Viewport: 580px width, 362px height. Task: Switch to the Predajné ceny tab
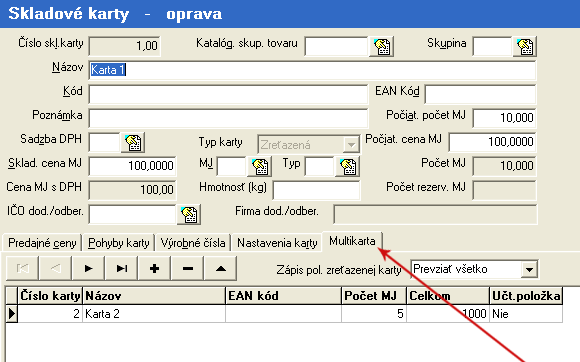point(42,243)
